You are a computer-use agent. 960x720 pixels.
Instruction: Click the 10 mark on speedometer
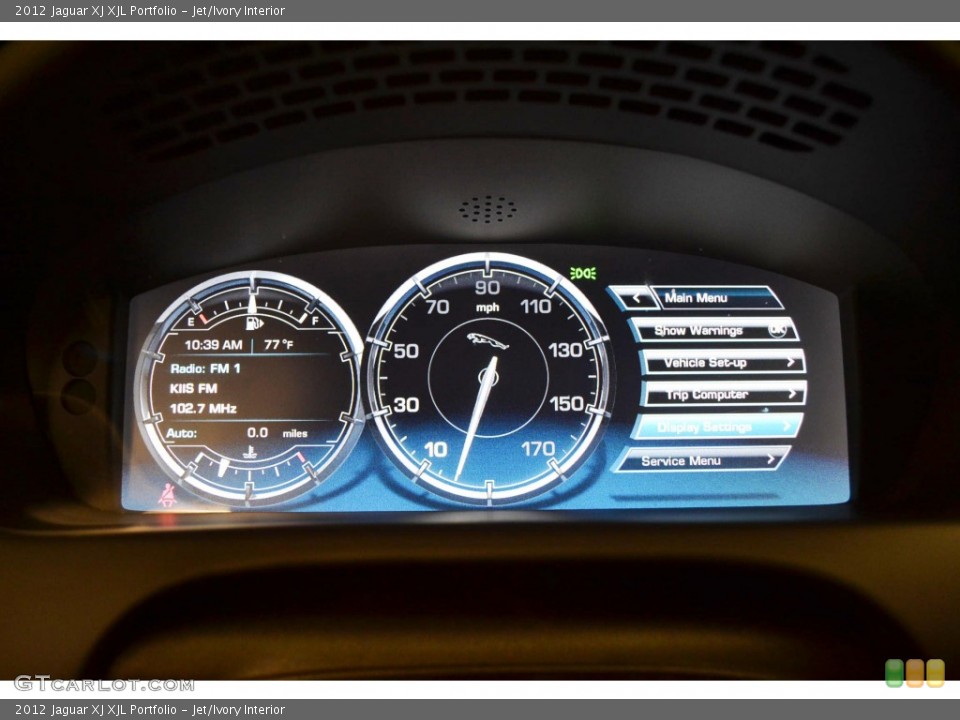(435, 450)
